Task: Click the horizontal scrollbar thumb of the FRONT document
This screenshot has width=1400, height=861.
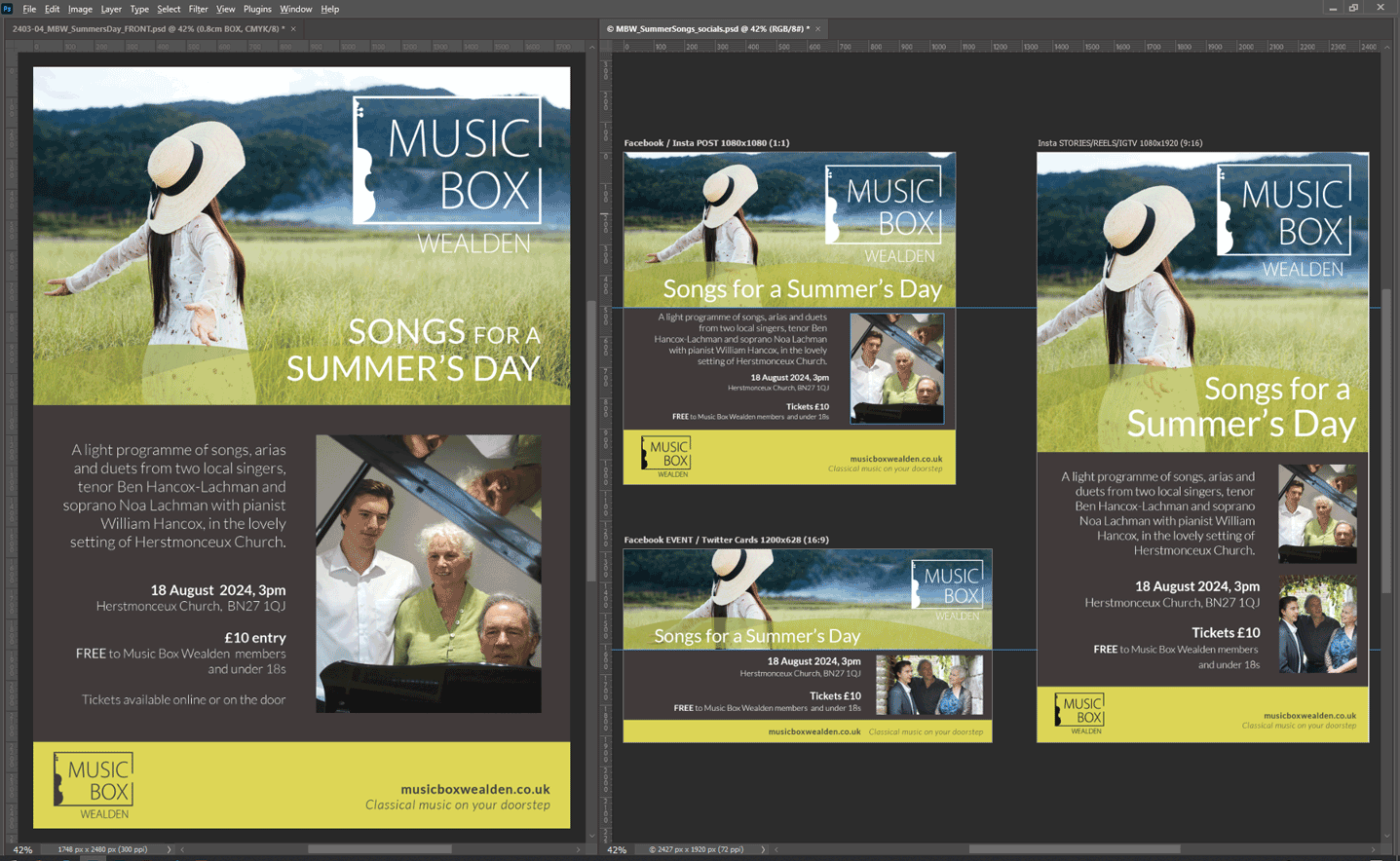Action: pos(380,849)
